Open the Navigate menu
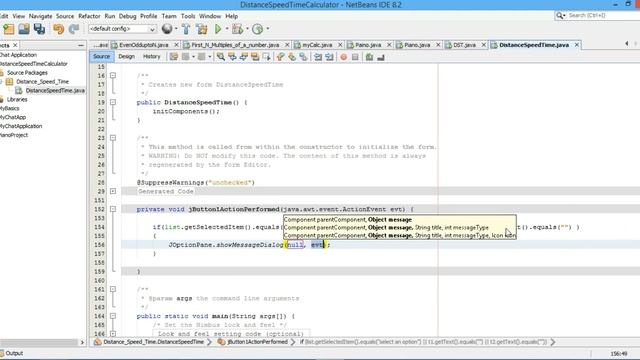Screen dimensions: 640x360 click(40, 16)
